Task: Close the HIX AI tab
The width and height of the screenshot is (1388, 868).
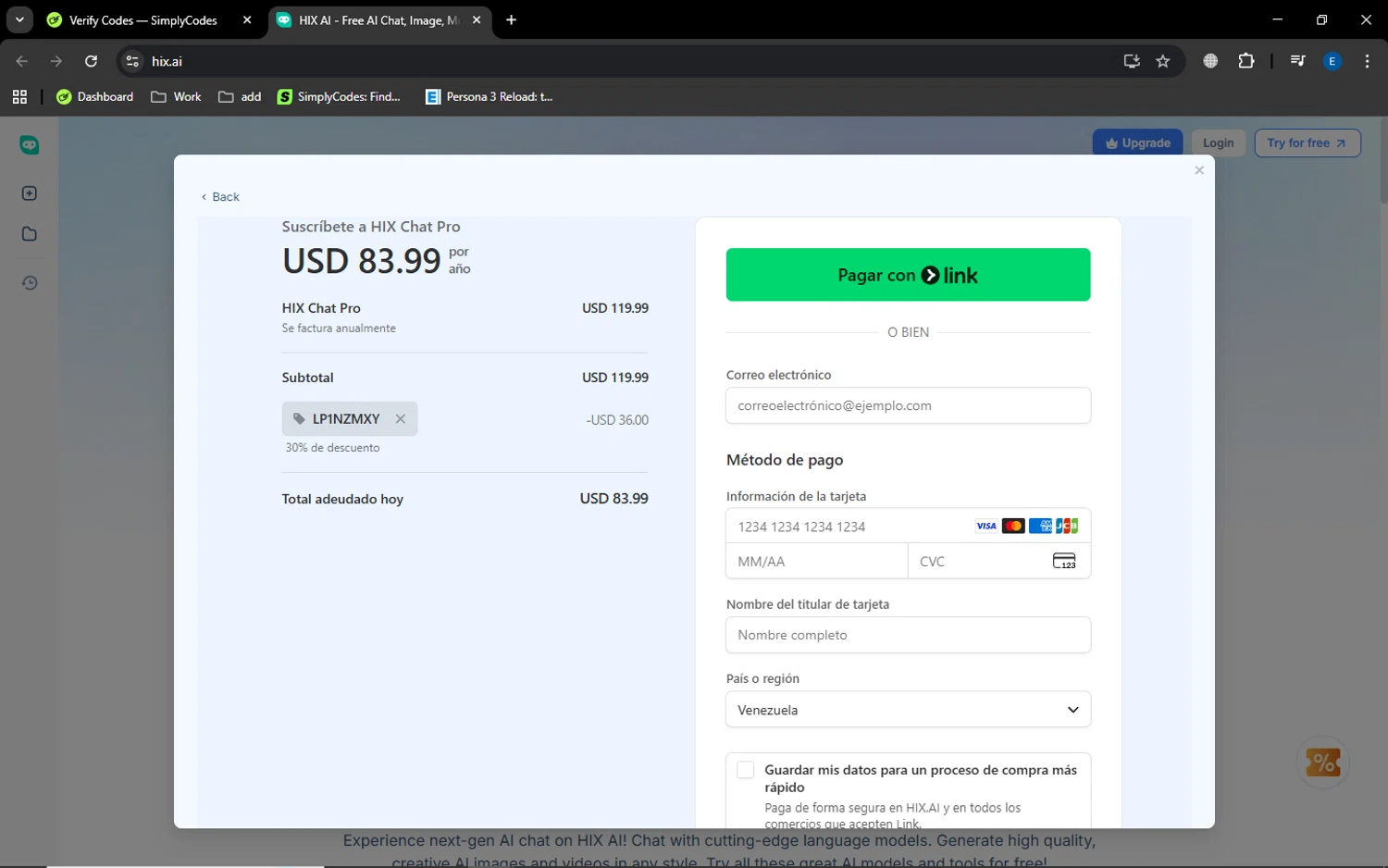Action: [477, 19]
